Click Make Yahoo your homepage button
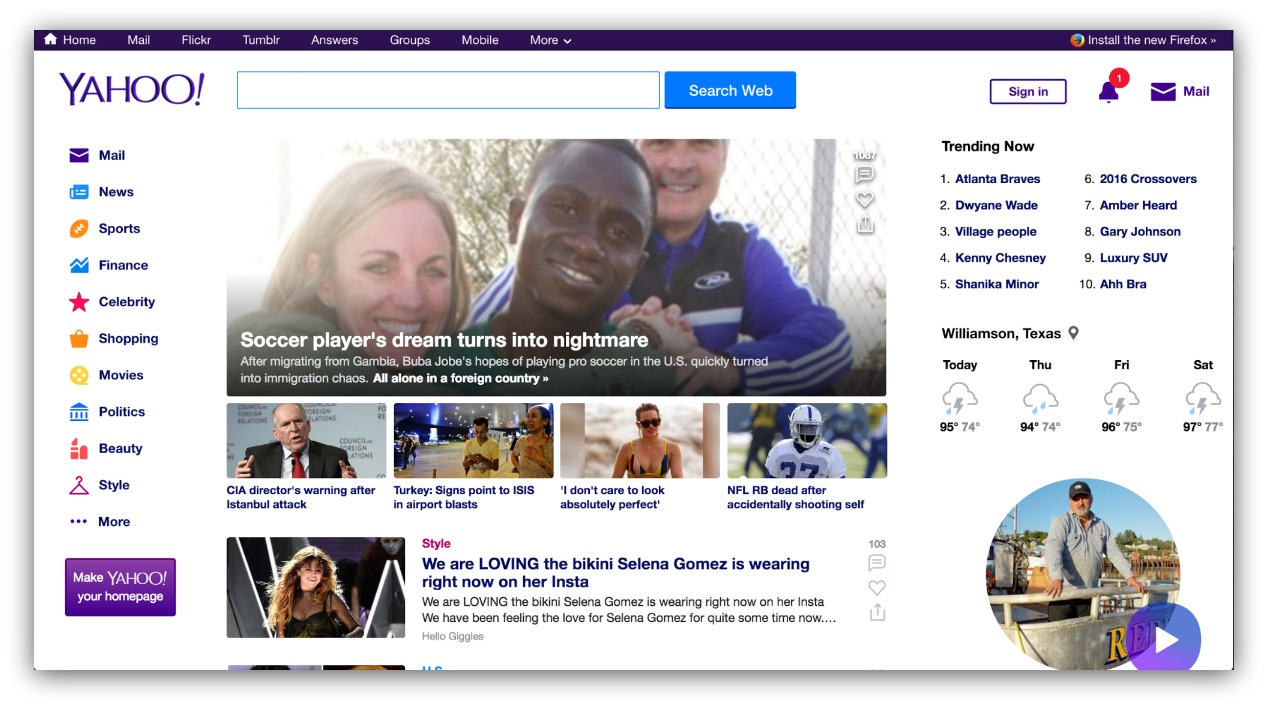 120,587
